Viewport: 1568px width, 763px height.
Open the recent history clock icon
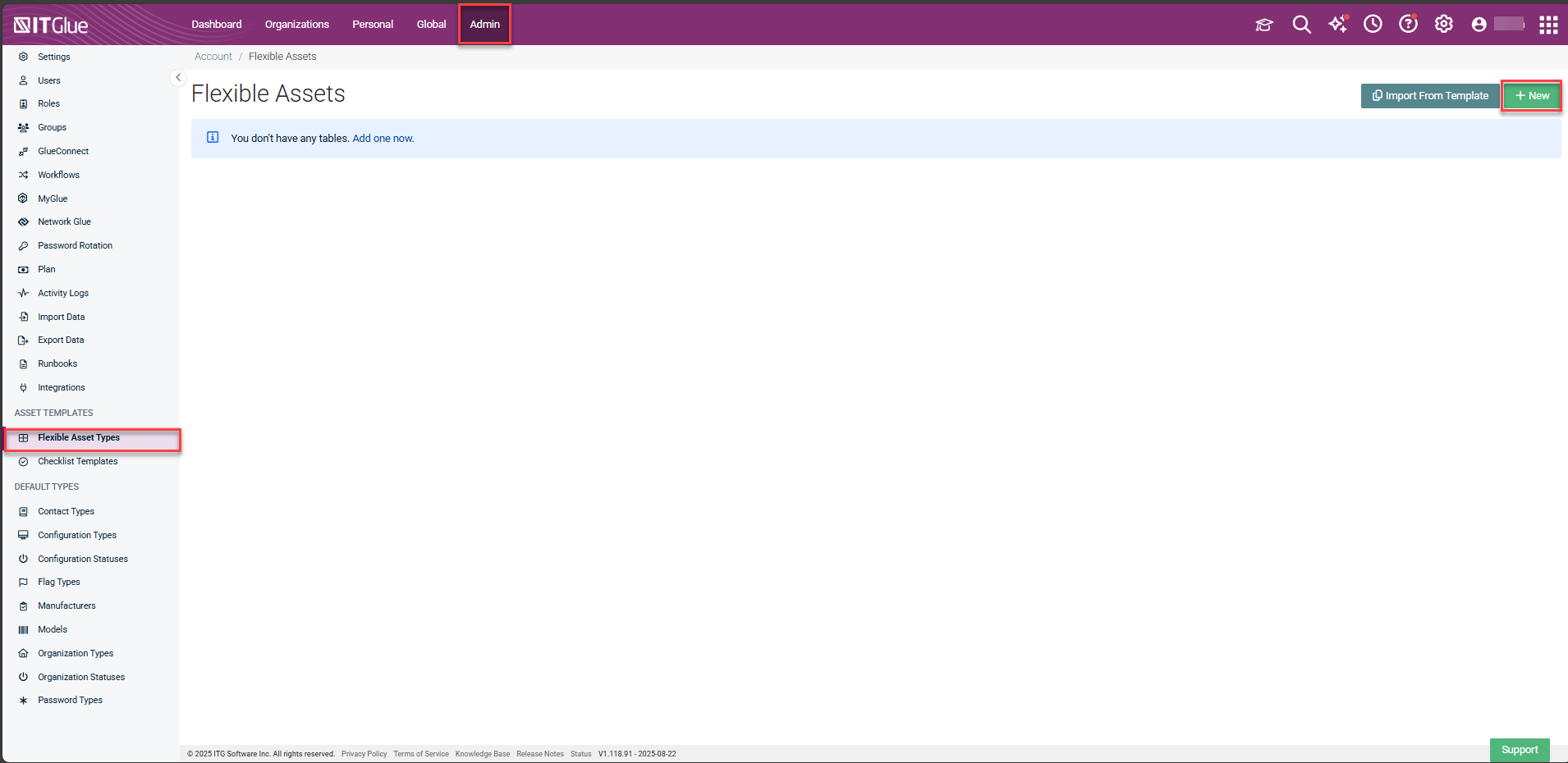click(1373, 24)
